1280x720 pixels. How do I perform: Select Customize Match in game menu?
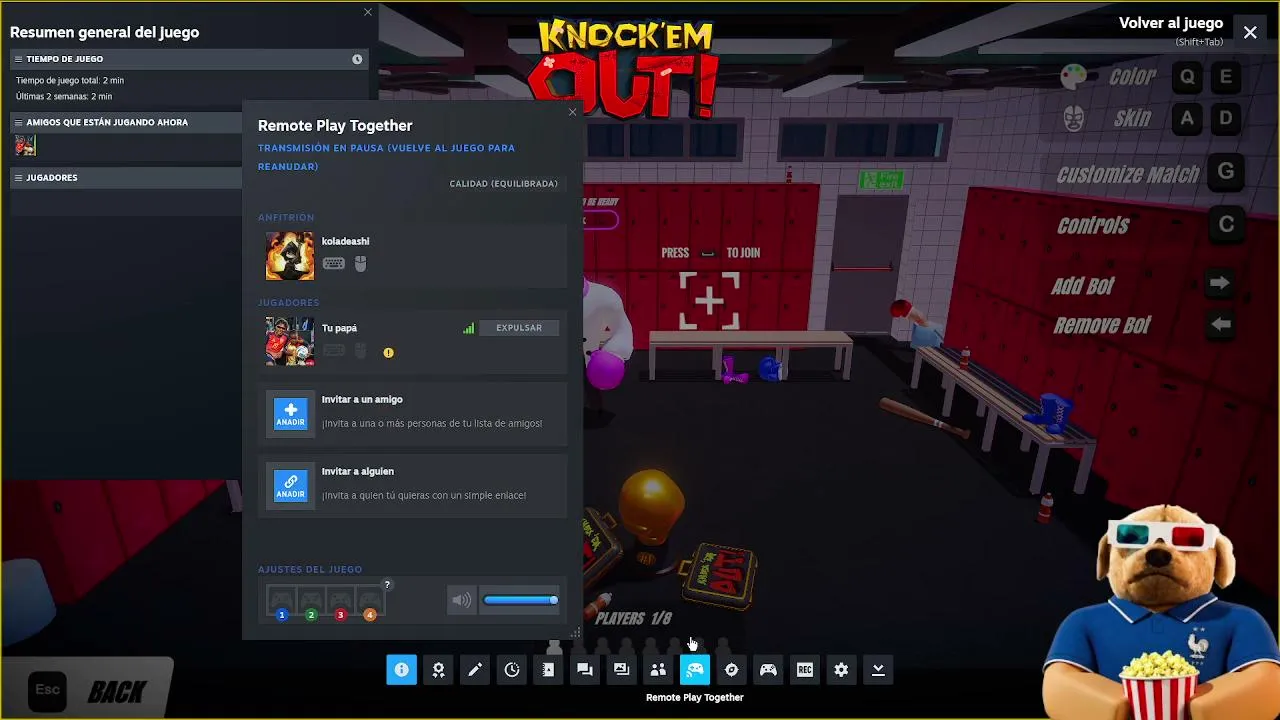(1128, 174)
